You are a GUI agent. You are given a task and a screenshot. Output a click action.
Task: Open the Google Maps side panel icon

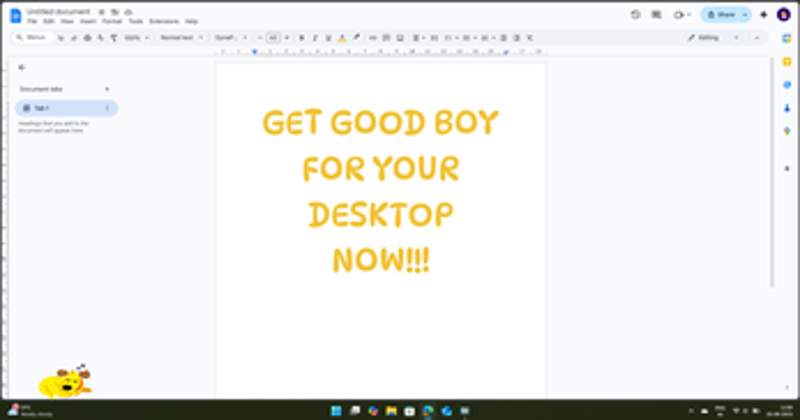pos(787,131)
